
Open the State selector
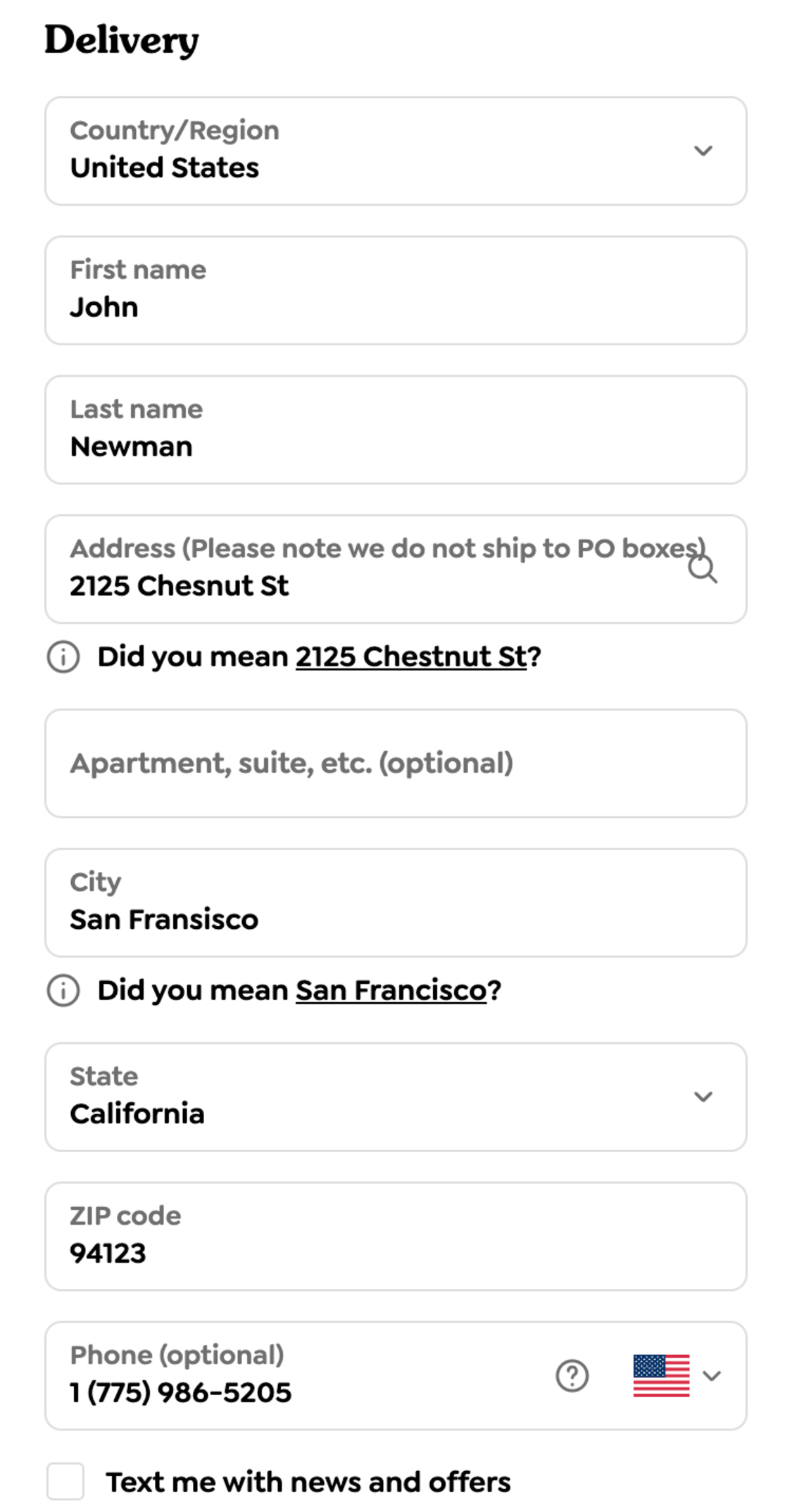click(702, 1096)
